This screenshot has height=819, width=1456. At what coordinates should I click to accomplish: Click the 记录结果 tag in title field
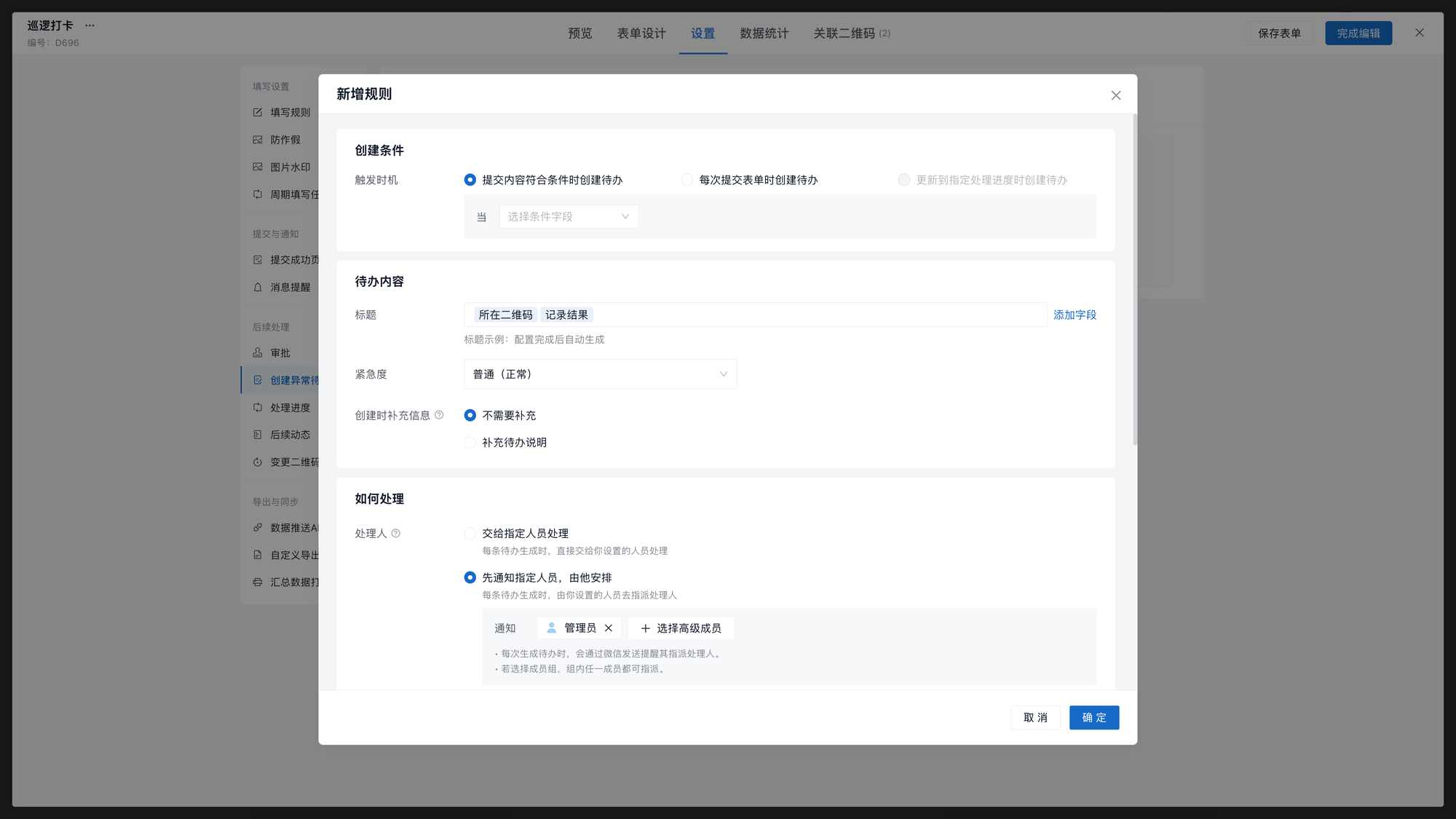tap(566, 315)
